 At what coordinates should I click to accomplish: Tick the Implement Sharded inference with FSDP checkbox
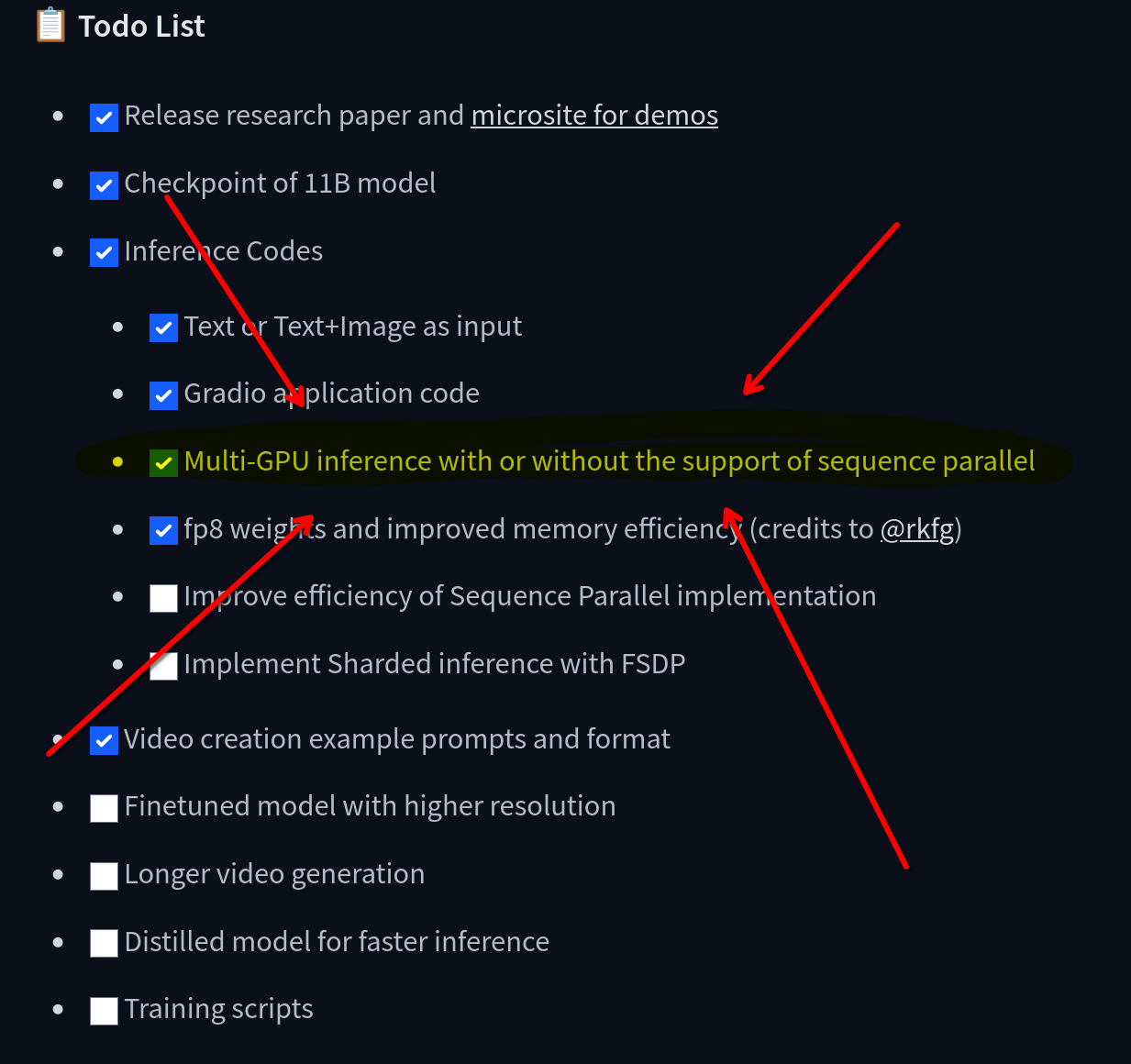coord(163,666)
